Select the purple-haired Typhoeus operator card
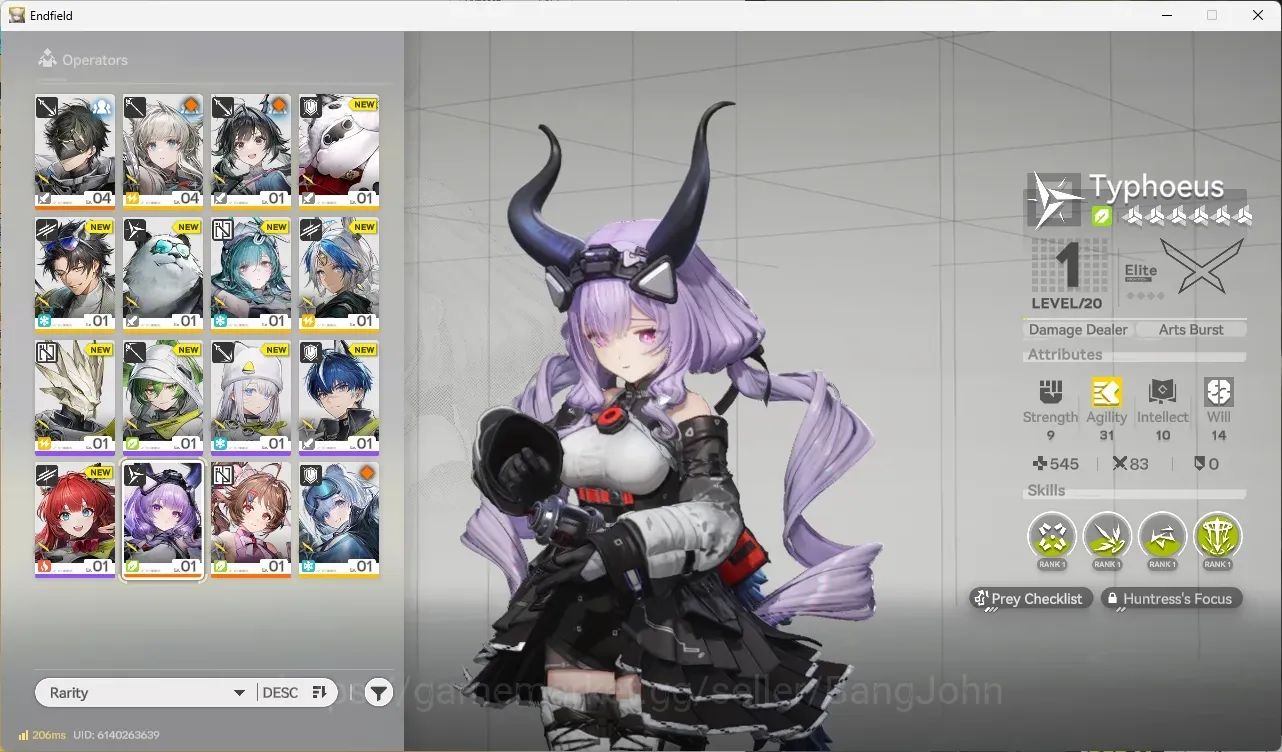 click(162, 520)
